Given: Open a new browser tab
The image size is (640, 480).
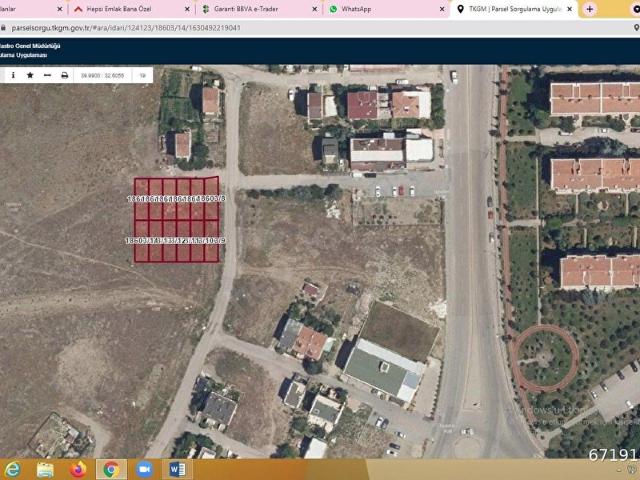Looking at the screenshot, I should (590, 8).
